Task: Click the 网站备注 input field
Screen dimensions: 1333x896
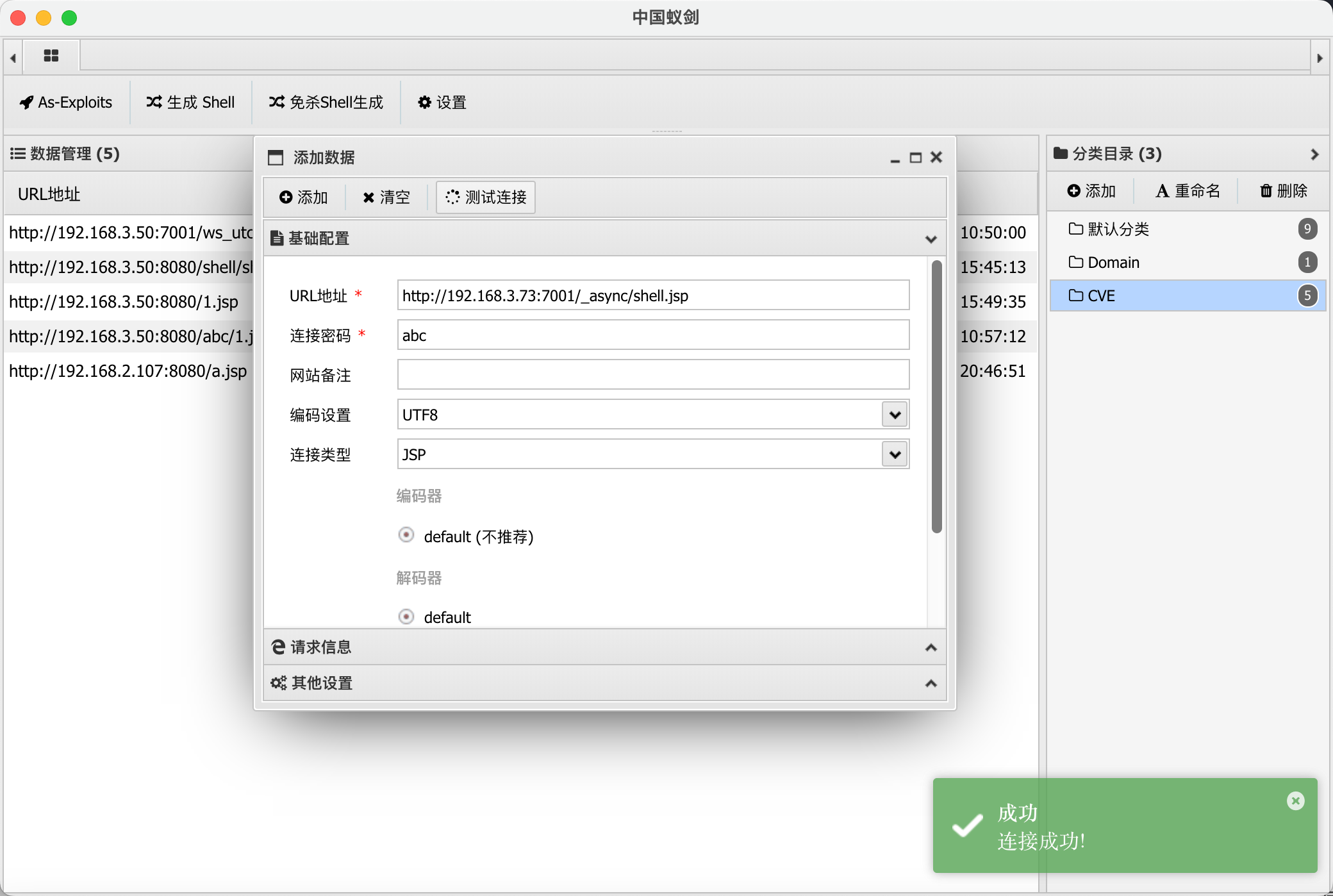Action: point(652,375)
